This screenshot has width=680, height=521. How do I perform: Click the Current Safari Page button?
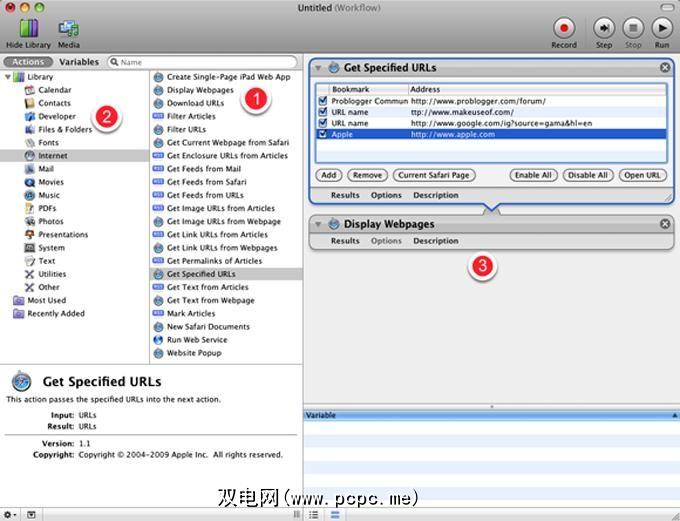coord(434,175)
